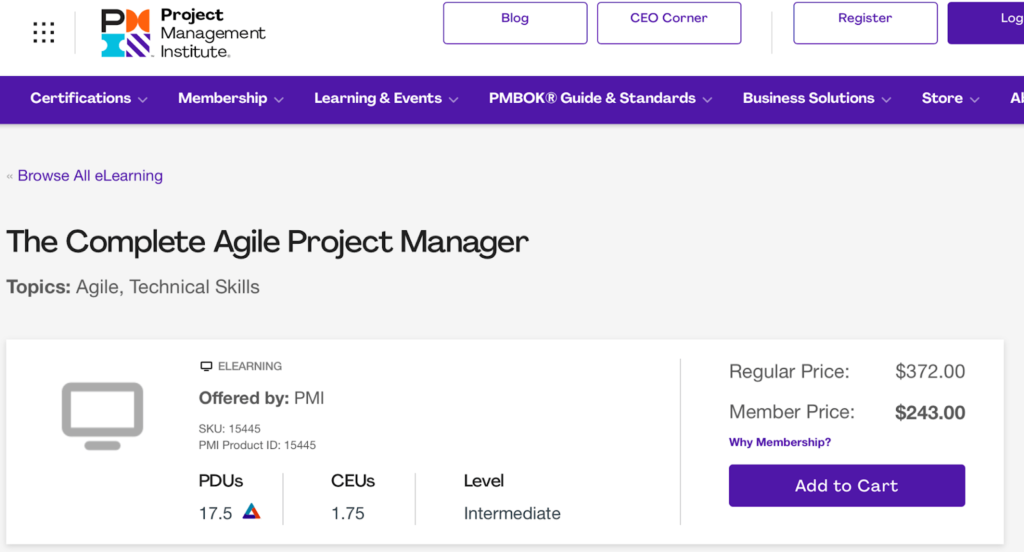Click the Topics: Agile, Technical Skills line
Screen dimensions: 1024x552
click(x=133, y=287)
